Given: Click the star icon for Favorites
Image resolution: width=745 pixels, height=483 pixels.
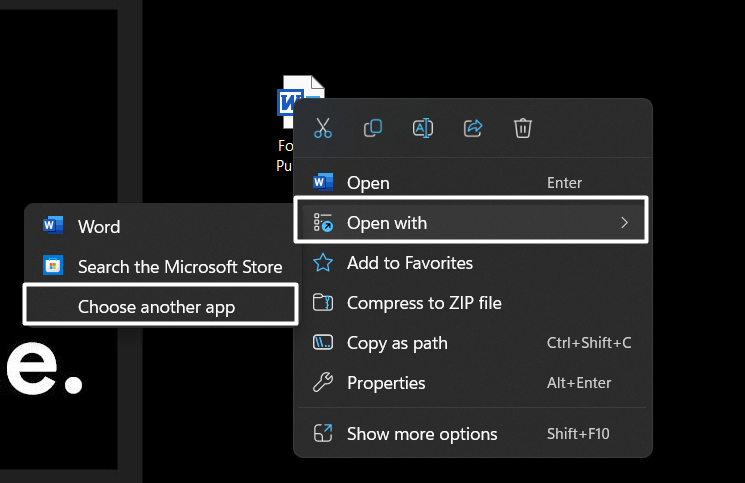Looking at the screenshot, I should click(323, 263).
